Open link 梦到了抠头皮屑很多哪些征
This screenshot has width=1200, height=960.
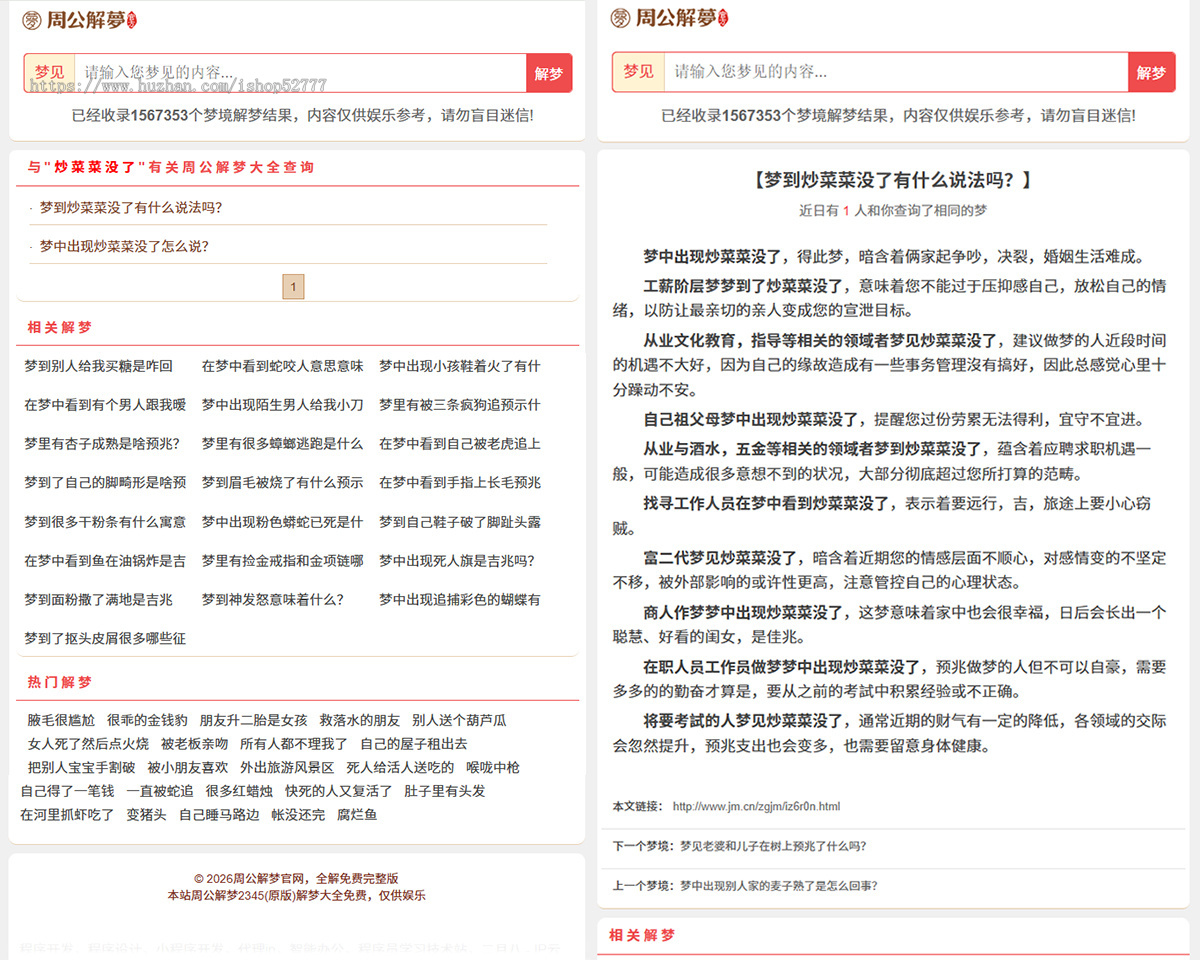pyautogui.click(x=105, y=638)
